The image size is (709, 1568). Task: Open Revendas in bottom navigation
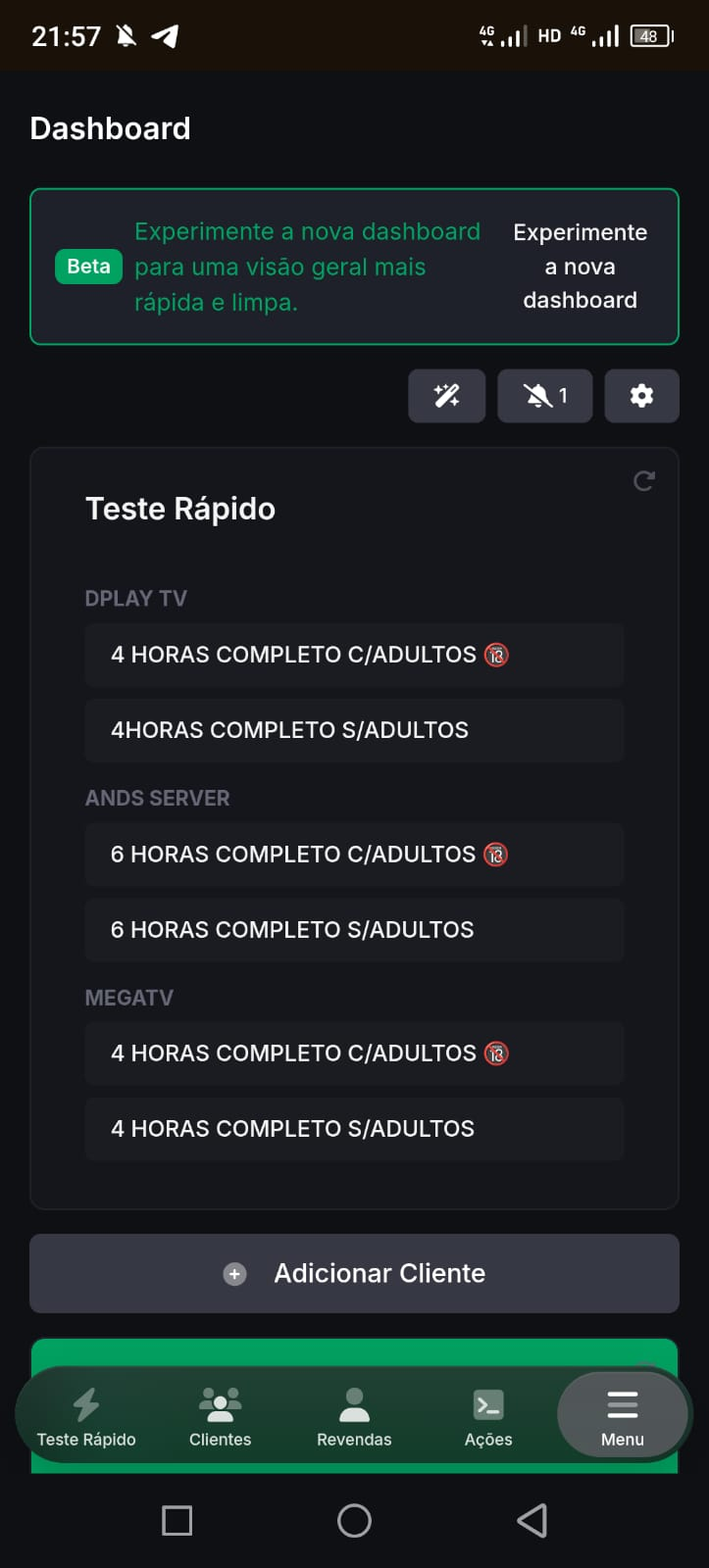point(354,1416)
